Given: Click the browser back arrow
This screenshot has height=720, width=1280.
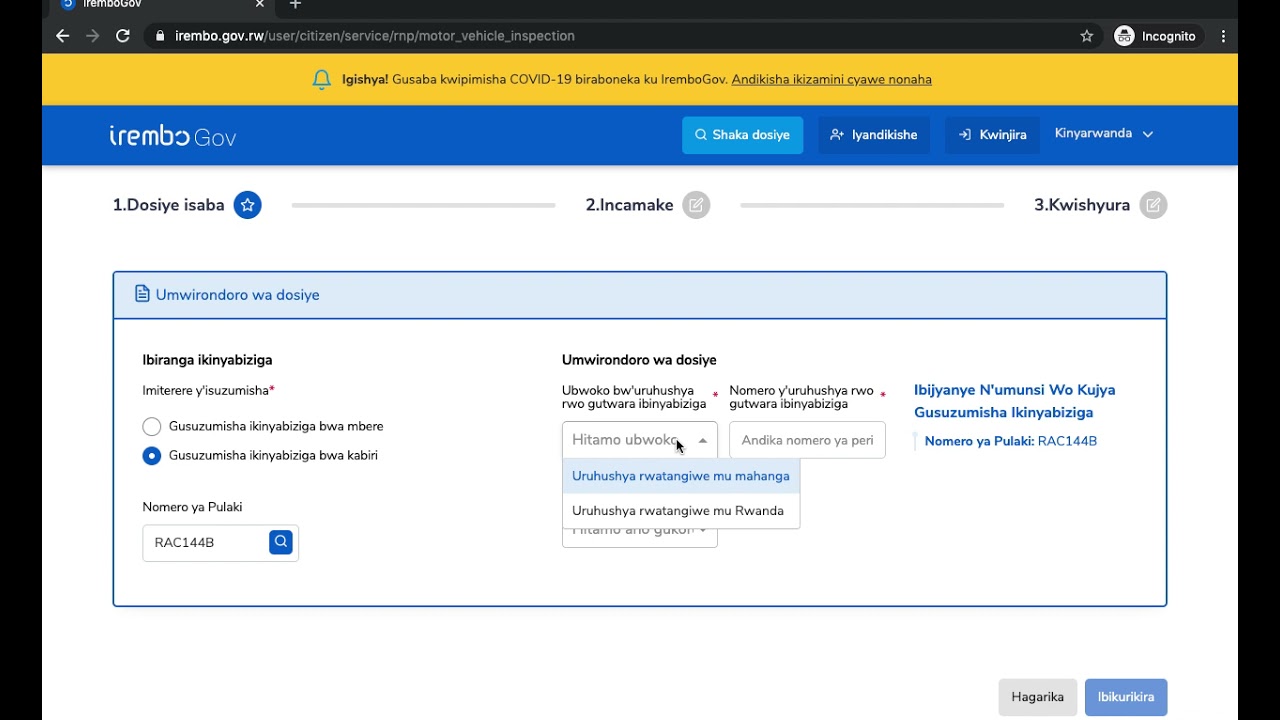Looking at the screenshot, I should pyautogui.click(x=63, y=36).
